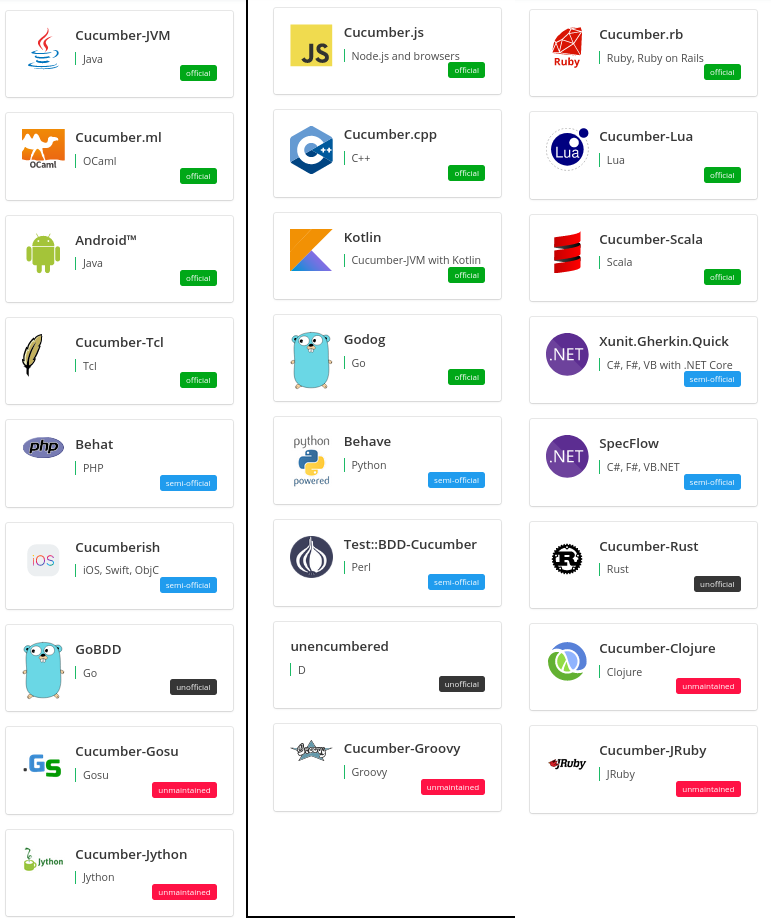Click 'C#, F#, VB.NET' text
Image resolution: width=771 pixels, height=918 pixels.
pyautogui.click(x=643, y=467)
